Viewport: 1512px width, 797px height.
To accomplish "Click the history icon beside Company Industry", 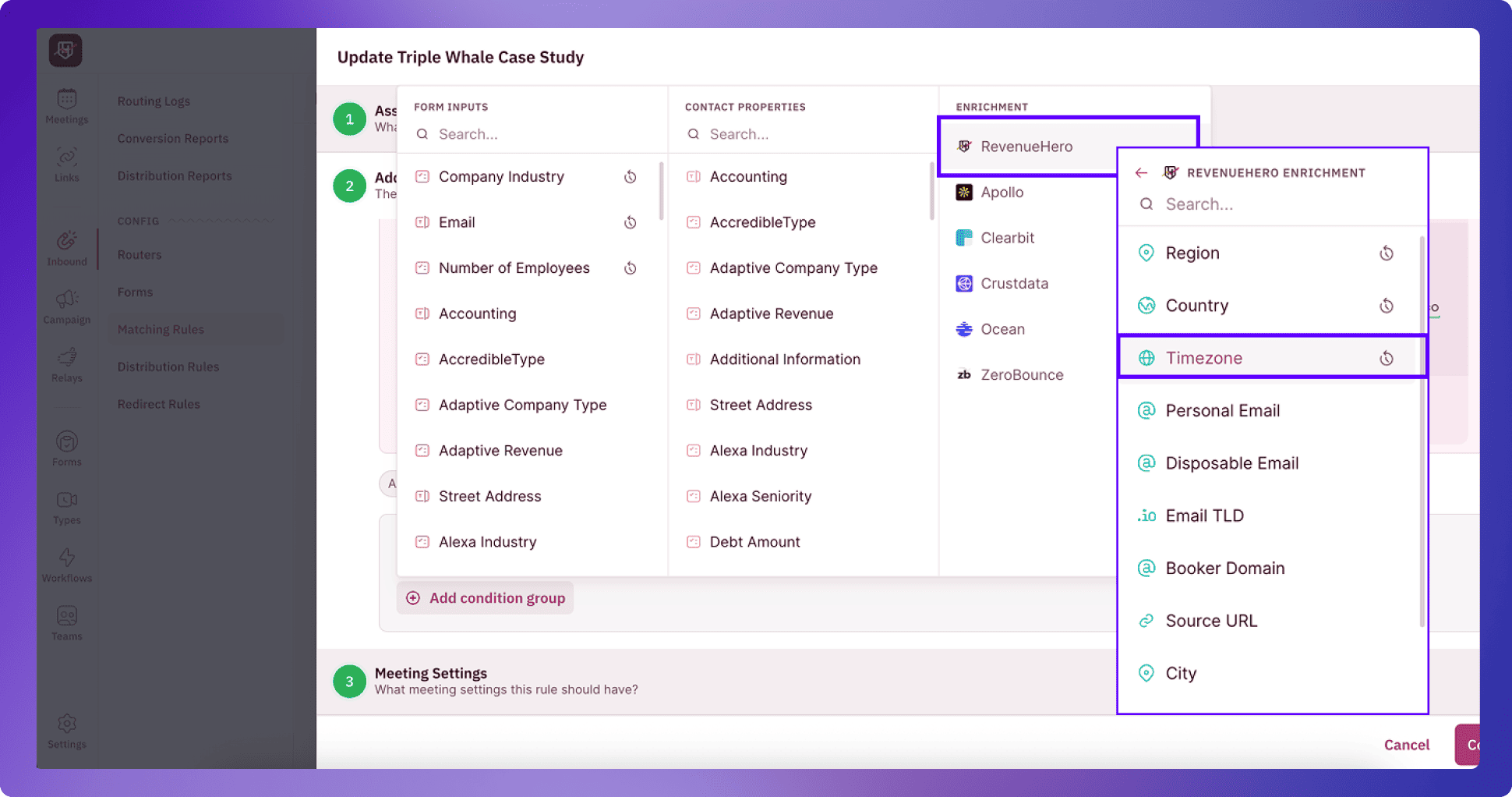I will pos(631,177).
